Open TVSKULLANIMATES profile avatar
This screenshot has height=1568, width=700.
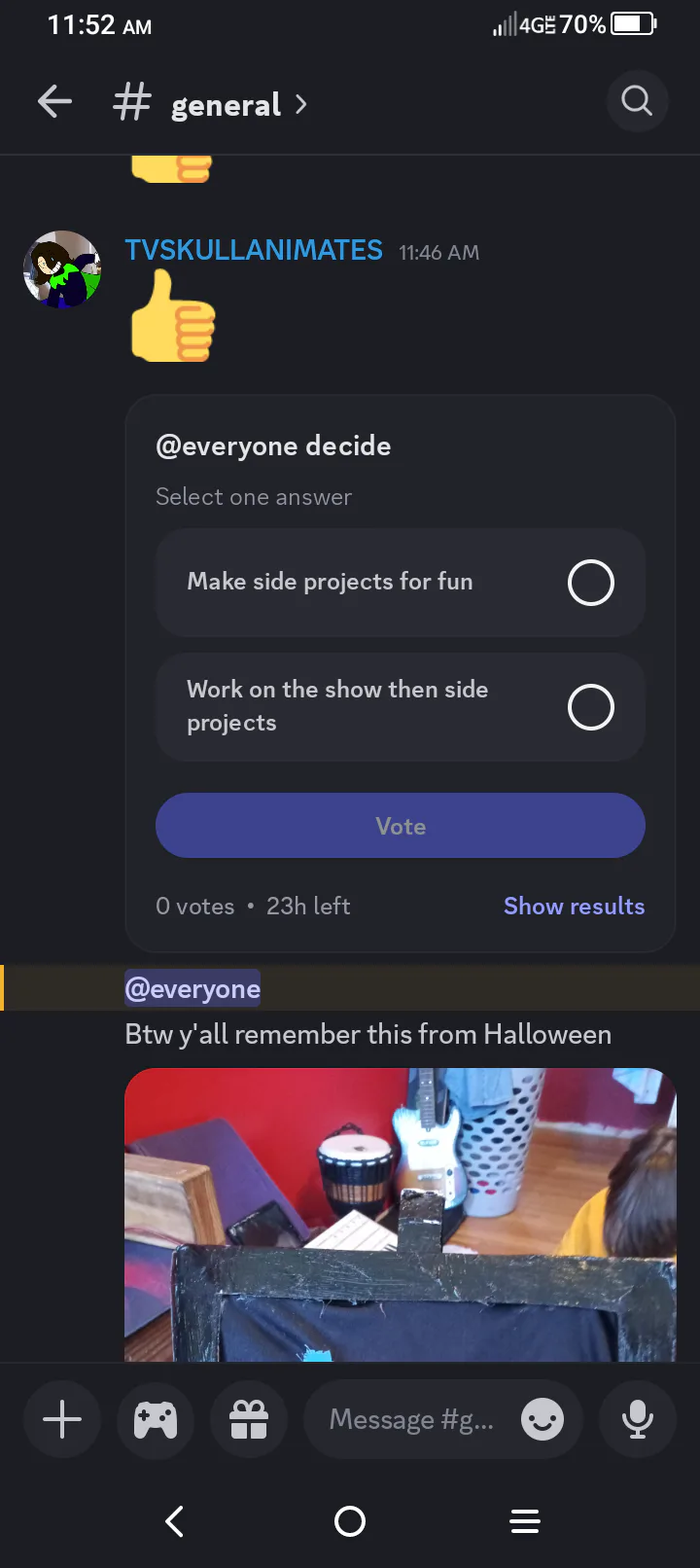click(62, 269)
